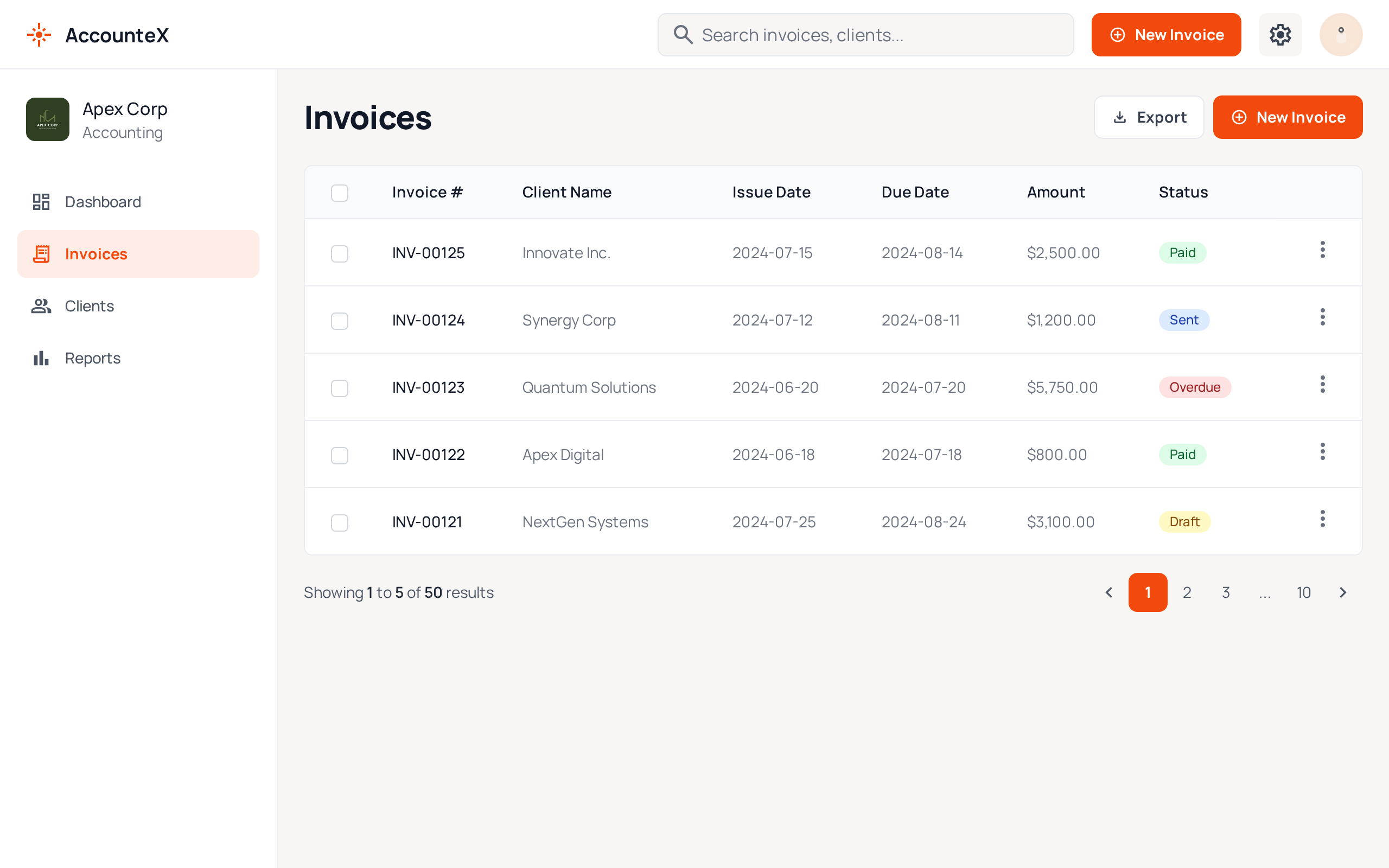Click the next page chevron
The height and width of the screenshot is (868, 1389).
pyautogui.click(x=1343, y=592)
